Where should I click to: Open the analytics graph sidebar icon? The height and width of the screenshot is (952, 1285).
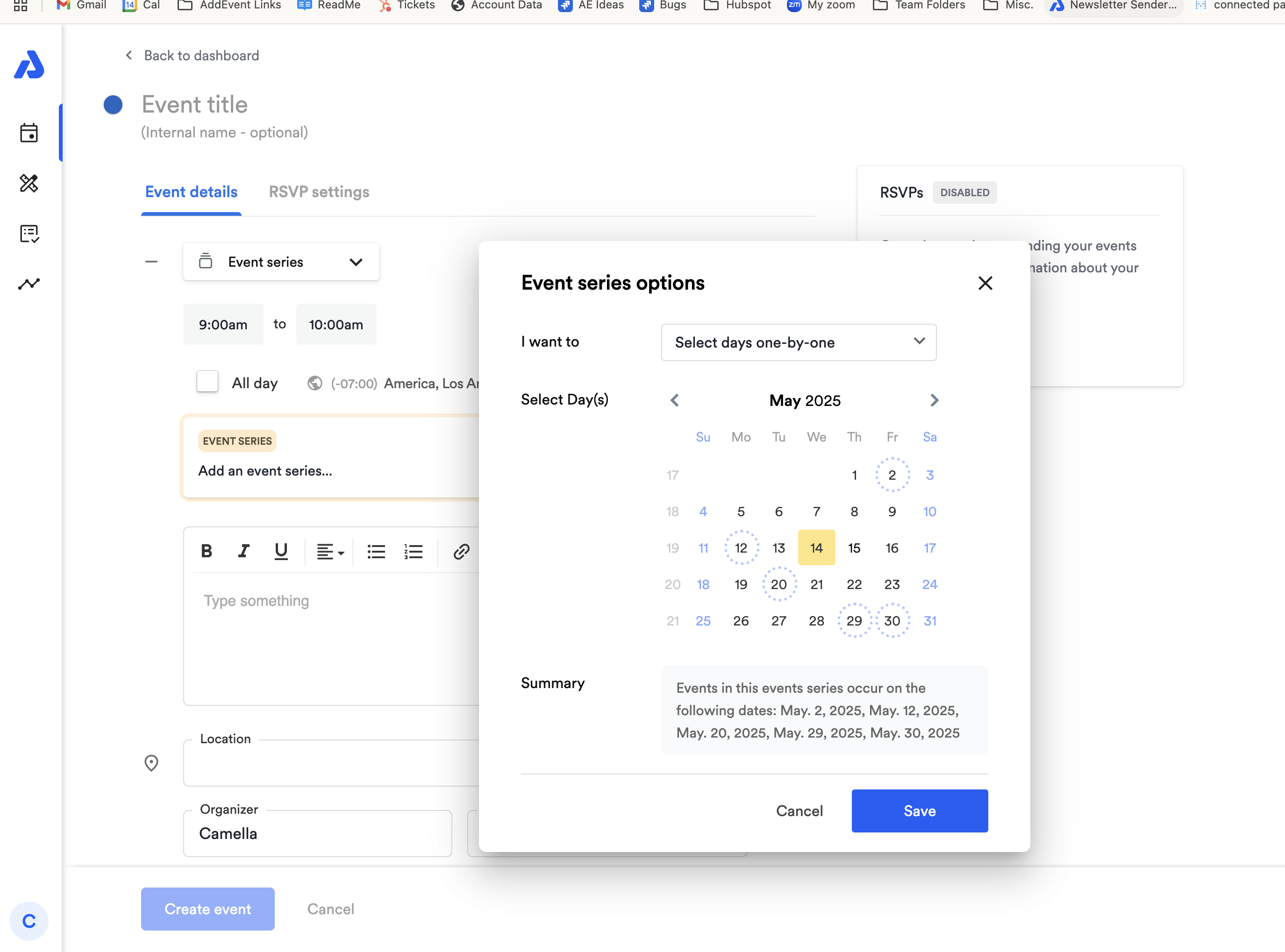pos(29,284)
